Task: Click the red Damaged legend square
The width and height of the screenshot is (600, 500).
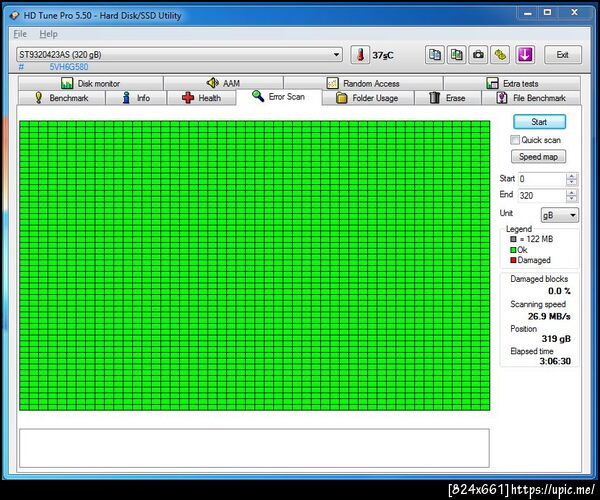Action: point(513,261)
